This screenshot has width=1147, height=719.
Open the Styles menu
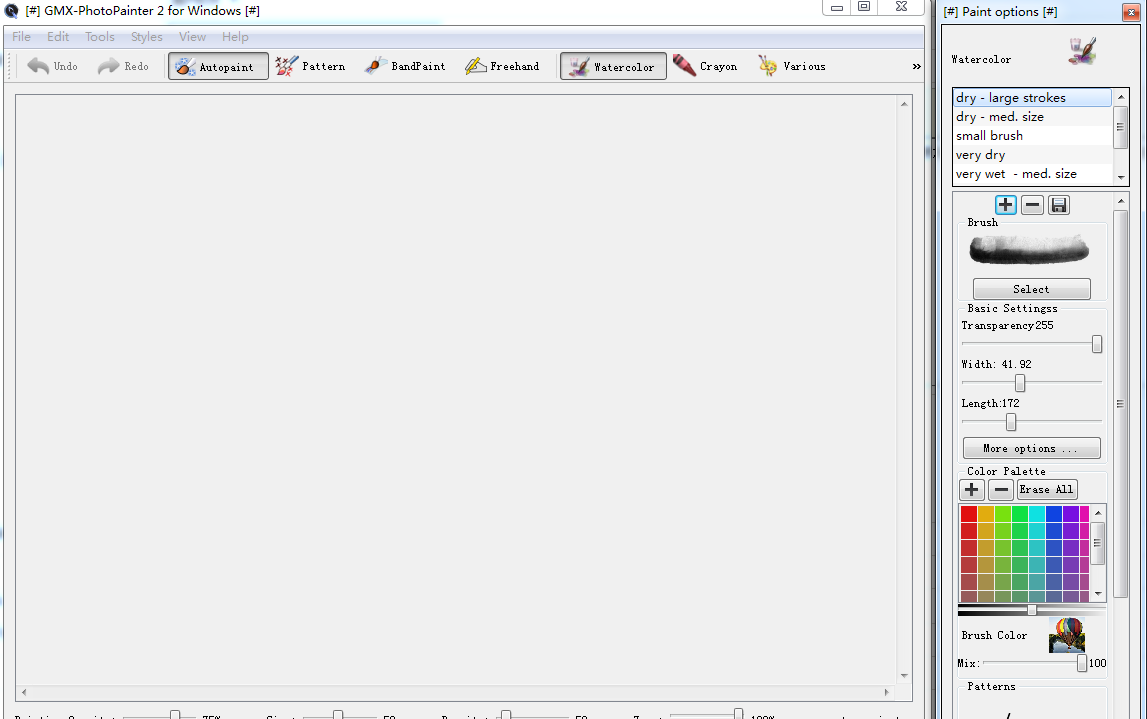(146, 37)
